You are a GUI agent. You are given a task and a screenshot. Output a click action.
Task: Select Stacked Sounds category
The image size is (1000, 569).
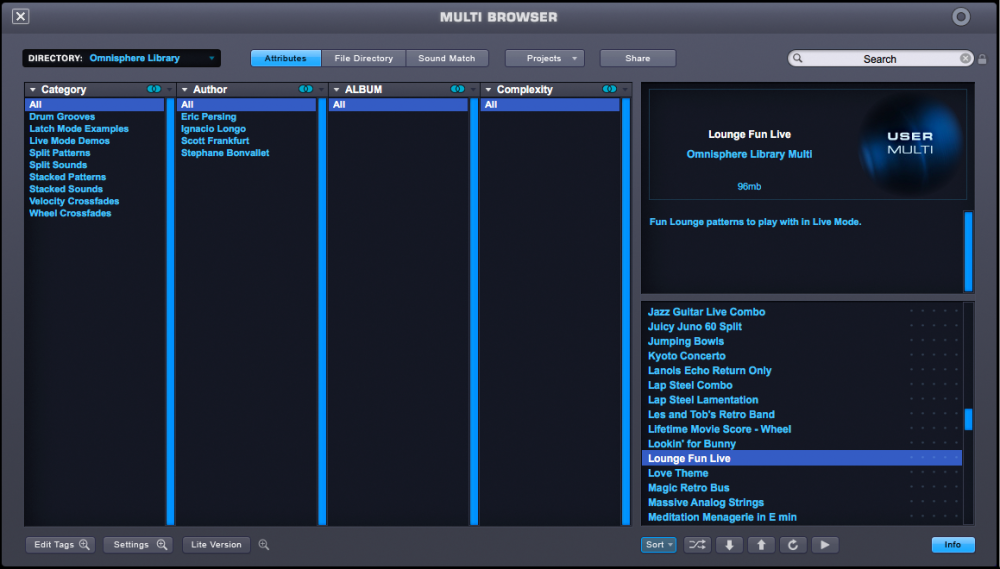pos(66,189)
